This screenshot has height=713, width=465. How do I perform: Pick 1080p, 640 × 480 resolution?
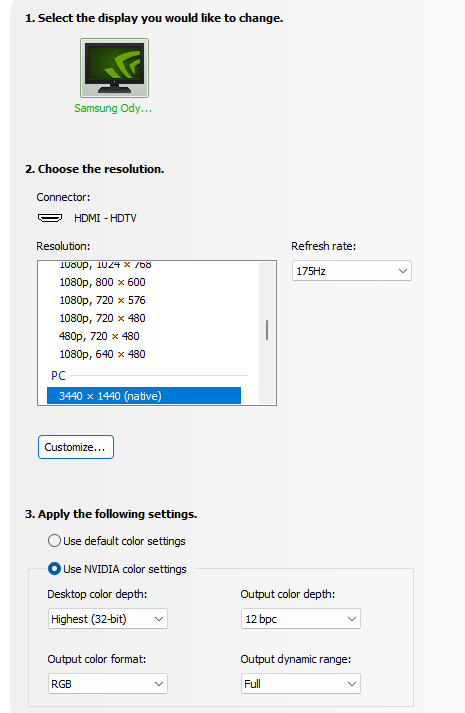click(102, 354)
